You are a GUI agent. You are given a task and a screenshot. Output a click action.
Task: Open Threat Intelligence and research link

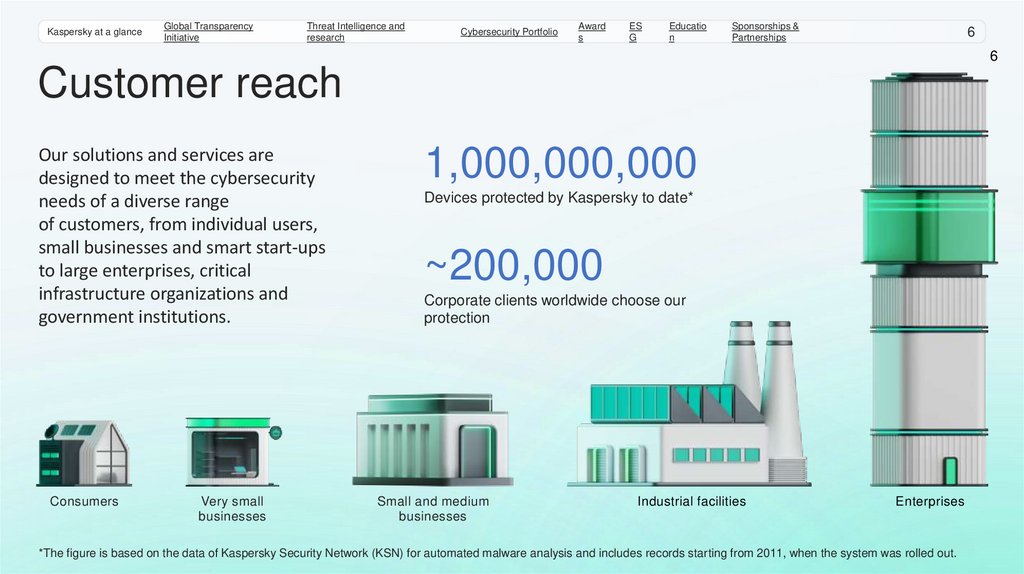(x=355, y=32)
